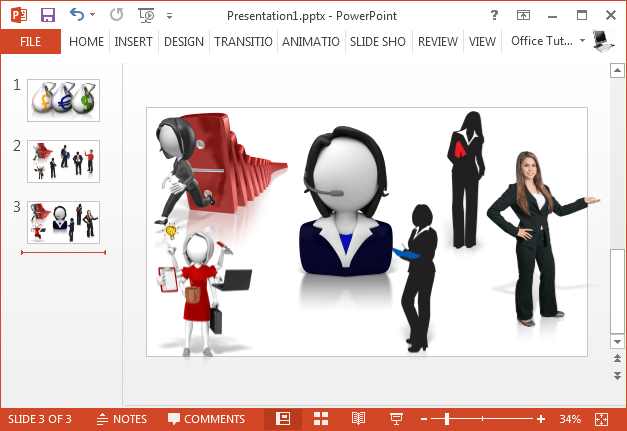Select the standing silhouette with red folder
The height and width of the screenshot is (431, 627).
click(466, 180)
